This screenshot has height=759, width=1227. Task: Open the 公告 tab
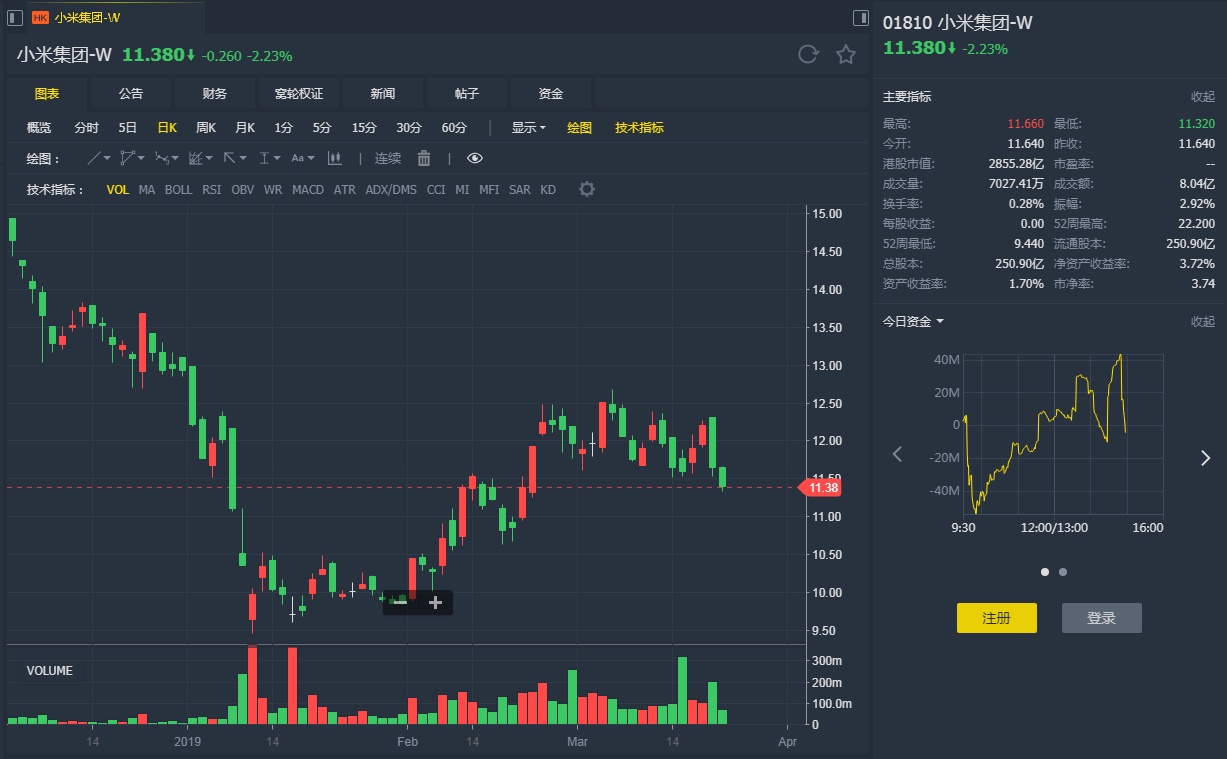[130, 93]
